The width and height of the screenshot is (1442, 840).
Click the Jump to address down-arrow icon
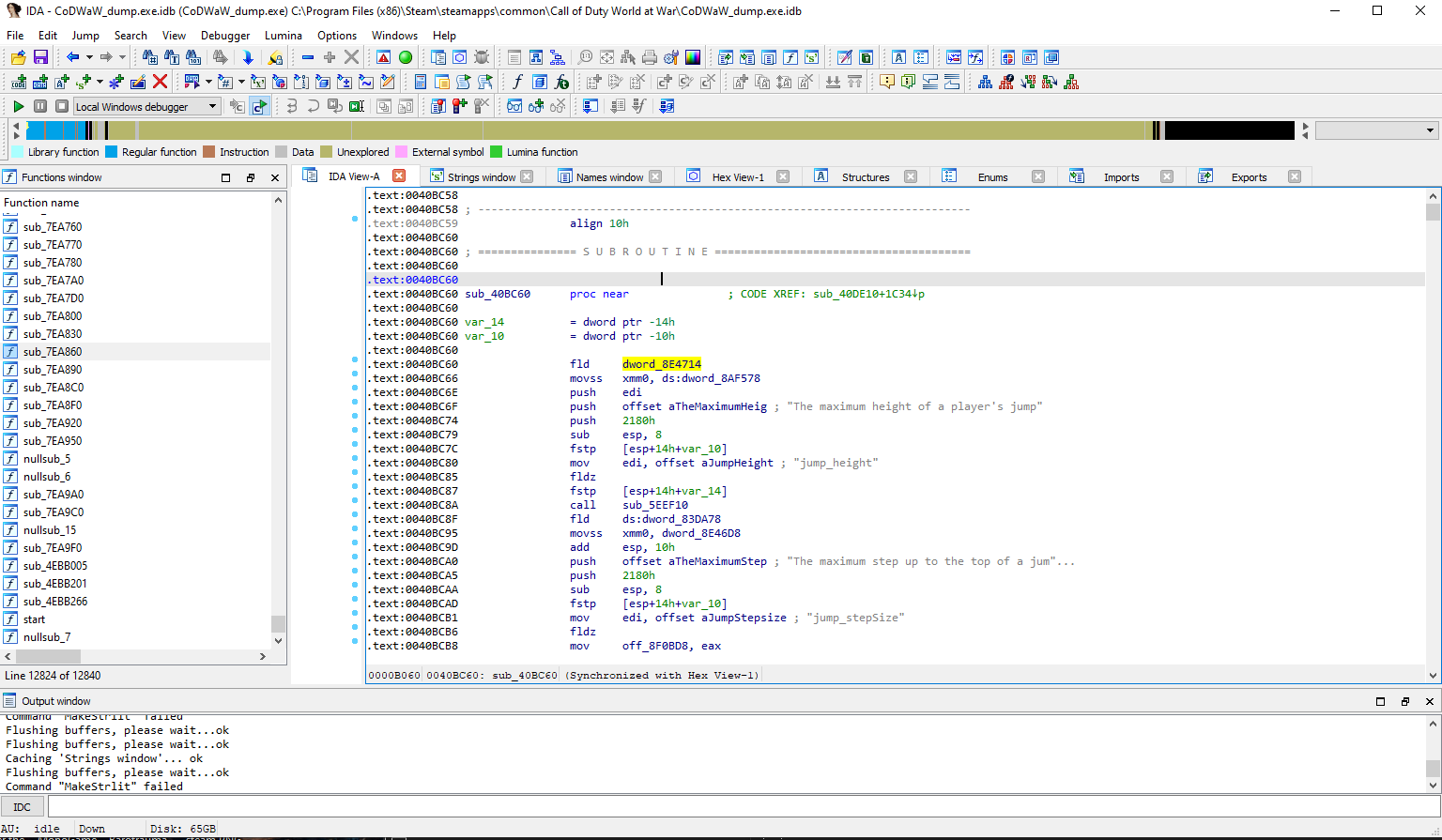coord(248,58)
